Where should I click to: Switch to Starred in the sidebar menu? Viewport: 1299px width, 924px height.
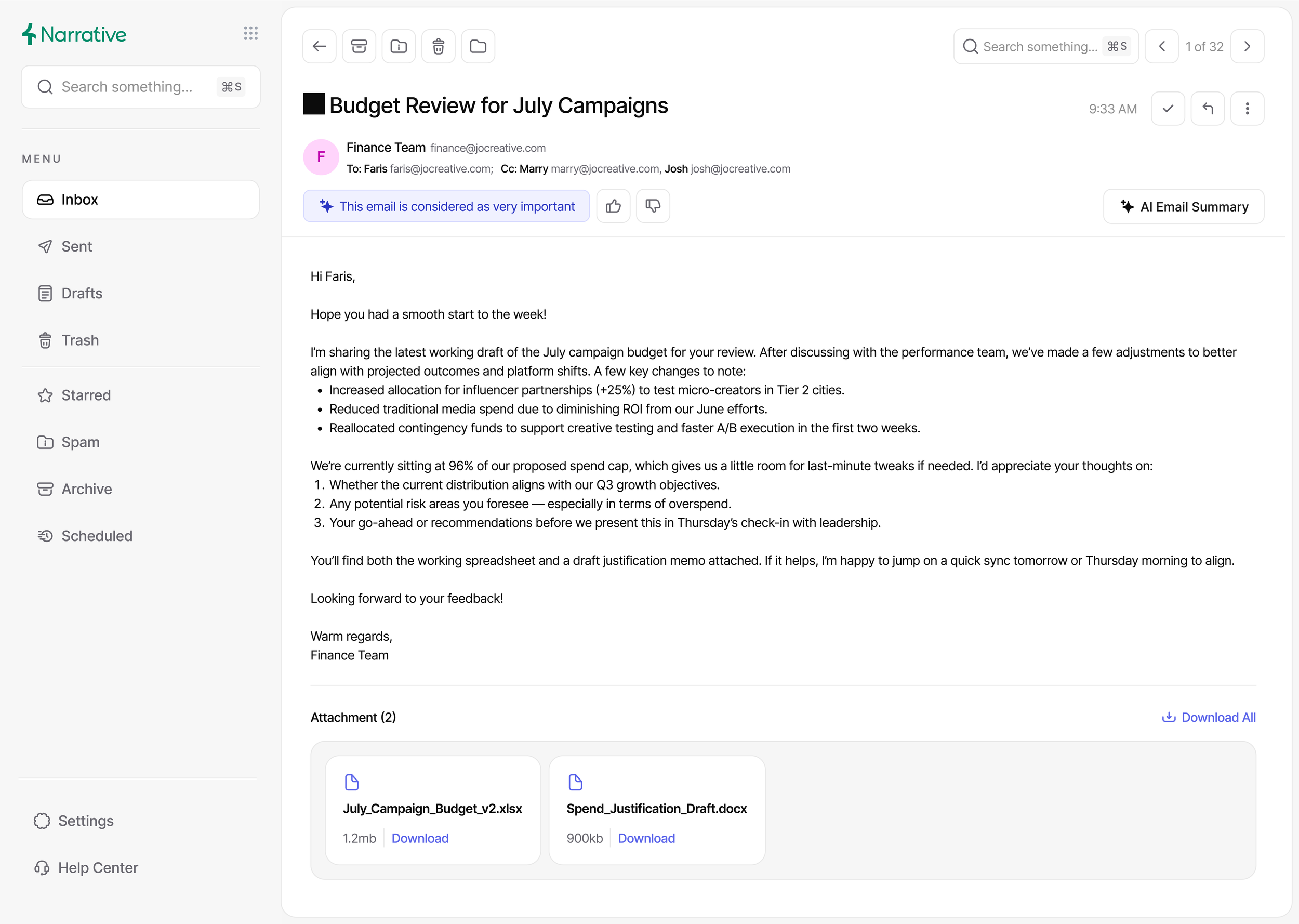[x=86, y=395]
